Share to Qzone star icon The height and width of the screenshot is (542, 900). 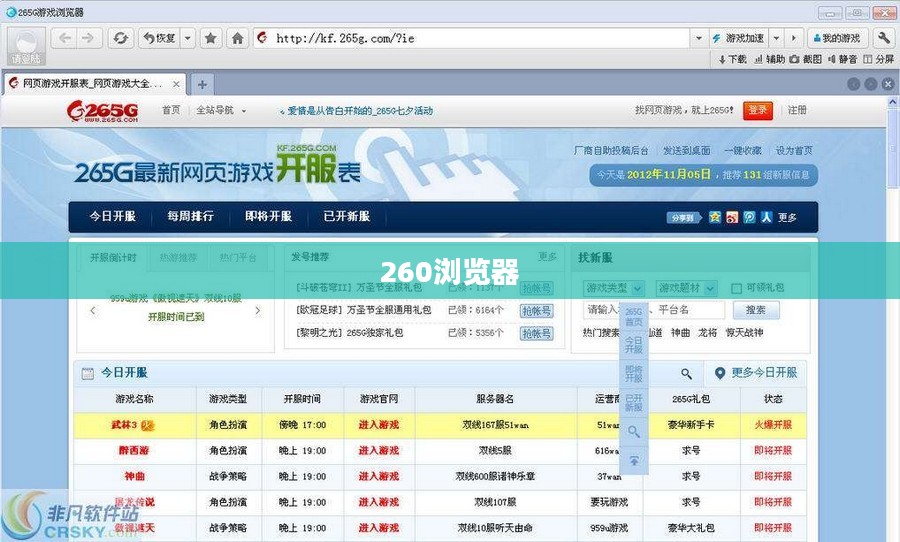click(x=715, y=217)
